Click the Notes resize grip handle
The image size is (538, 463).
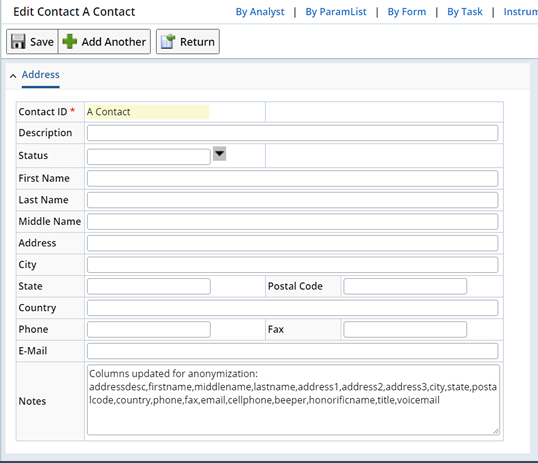495,431
